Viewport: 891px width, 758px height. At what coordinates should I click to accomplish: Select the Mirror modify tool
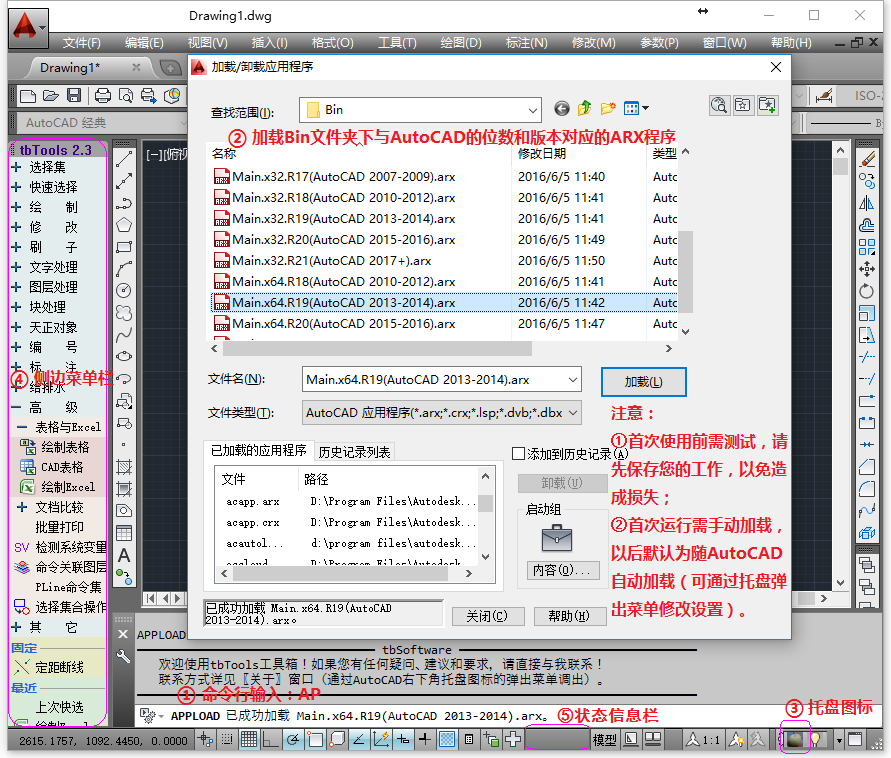tap(867, 203)
